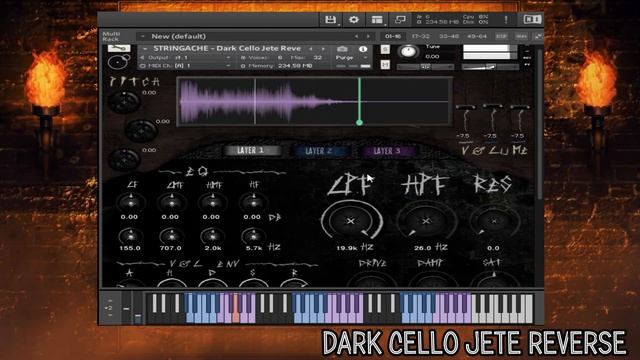Viewport: 640px width, 360px height.
Task: Select rack page 33-48
Action: coord(449,36)
